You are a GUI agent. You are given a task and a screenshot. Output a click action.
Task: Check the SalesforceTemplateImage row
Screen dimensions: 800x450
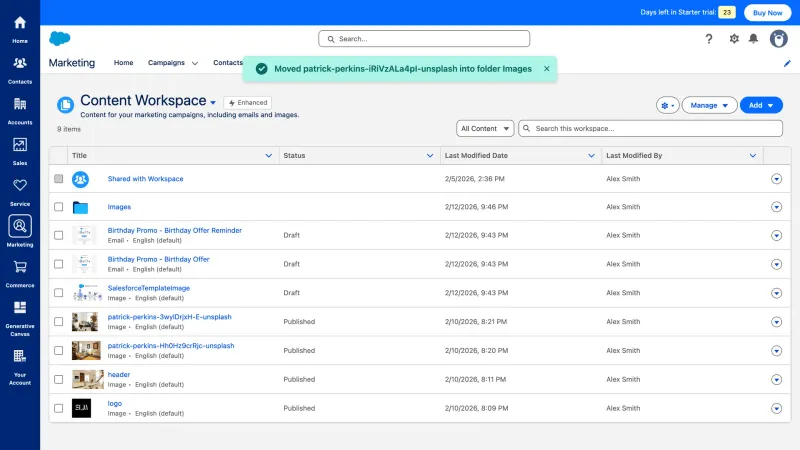point(59,293)
